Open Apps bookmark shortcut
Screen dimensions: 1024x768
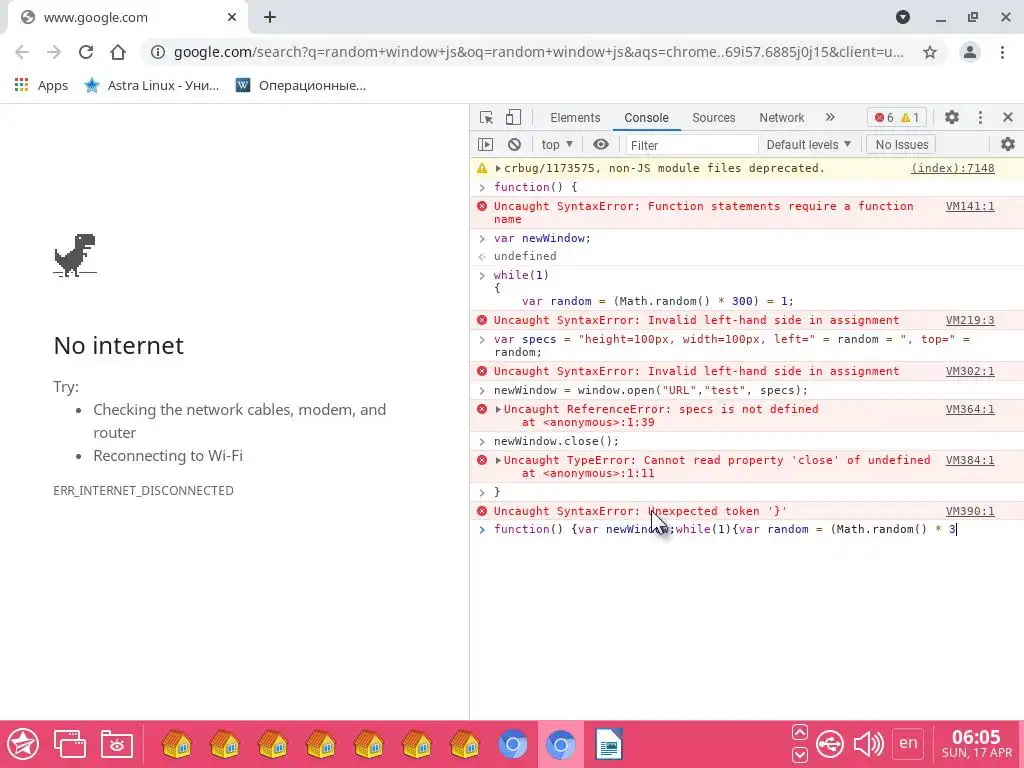tap(40, 86)
